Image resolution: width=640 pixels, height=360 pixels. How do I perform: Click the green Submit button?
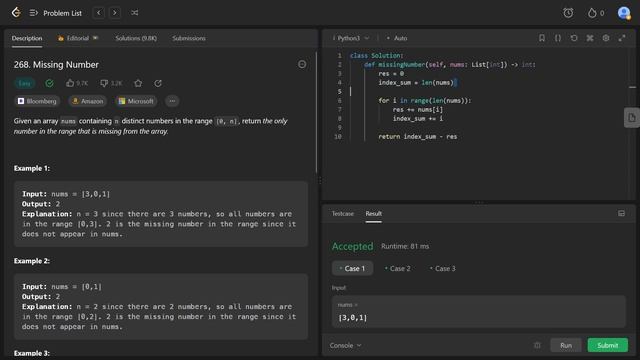click(608, 345)
